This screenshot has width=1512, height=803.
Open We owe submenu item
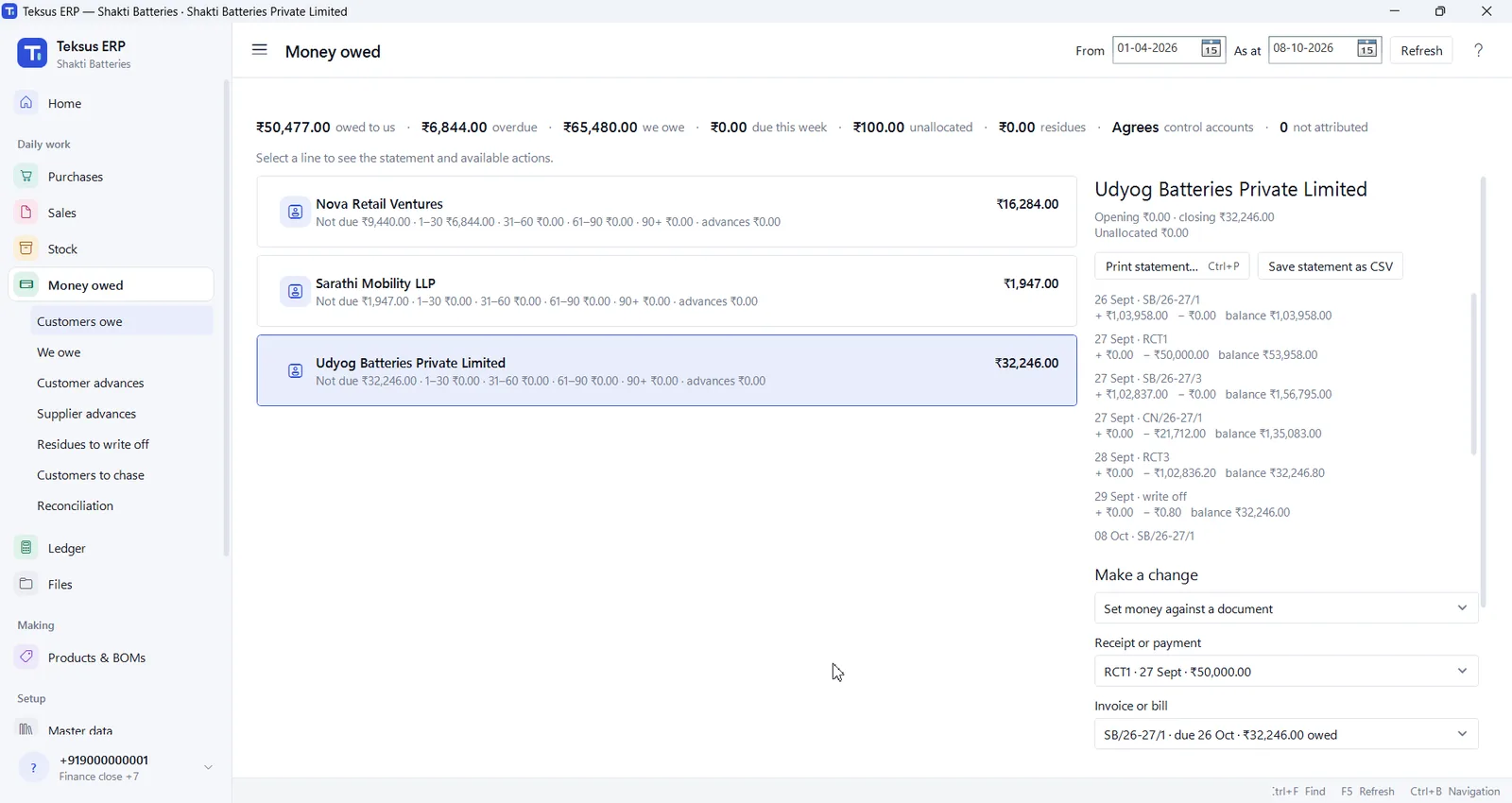coord(122,352)
